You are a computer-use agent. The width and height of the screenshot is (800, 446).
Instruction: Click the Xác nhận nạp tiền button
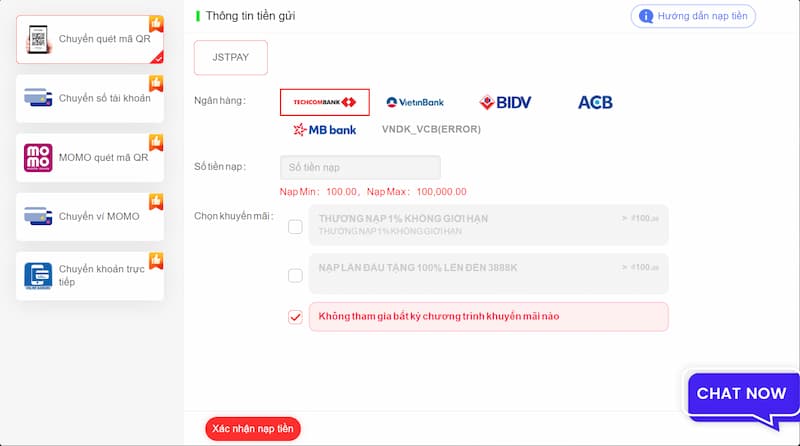click(253, 429)
